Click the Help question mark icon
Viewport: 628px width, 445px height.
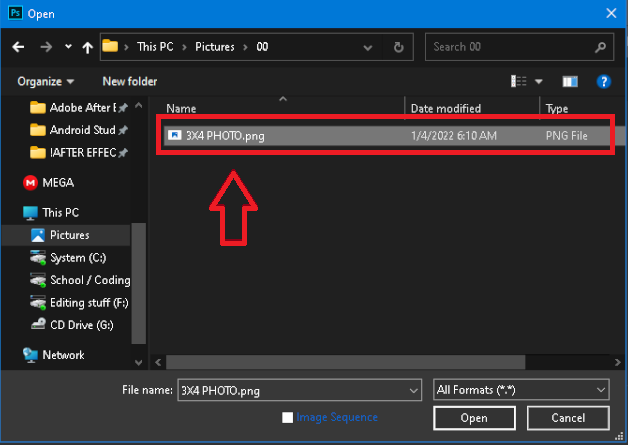click(x=603, y=81)
